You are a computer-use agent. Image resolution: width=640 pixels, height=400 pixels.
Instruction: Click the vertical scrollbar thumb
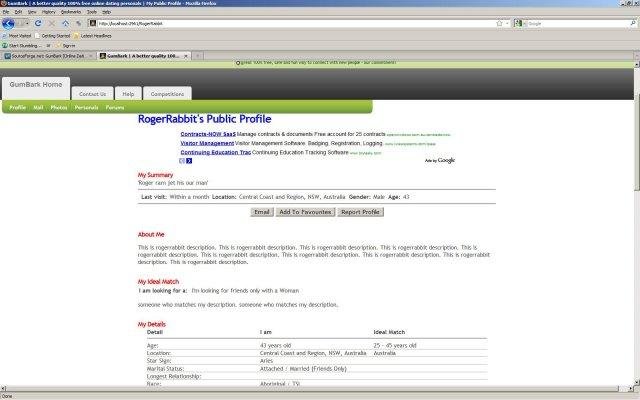coord(637,142)
